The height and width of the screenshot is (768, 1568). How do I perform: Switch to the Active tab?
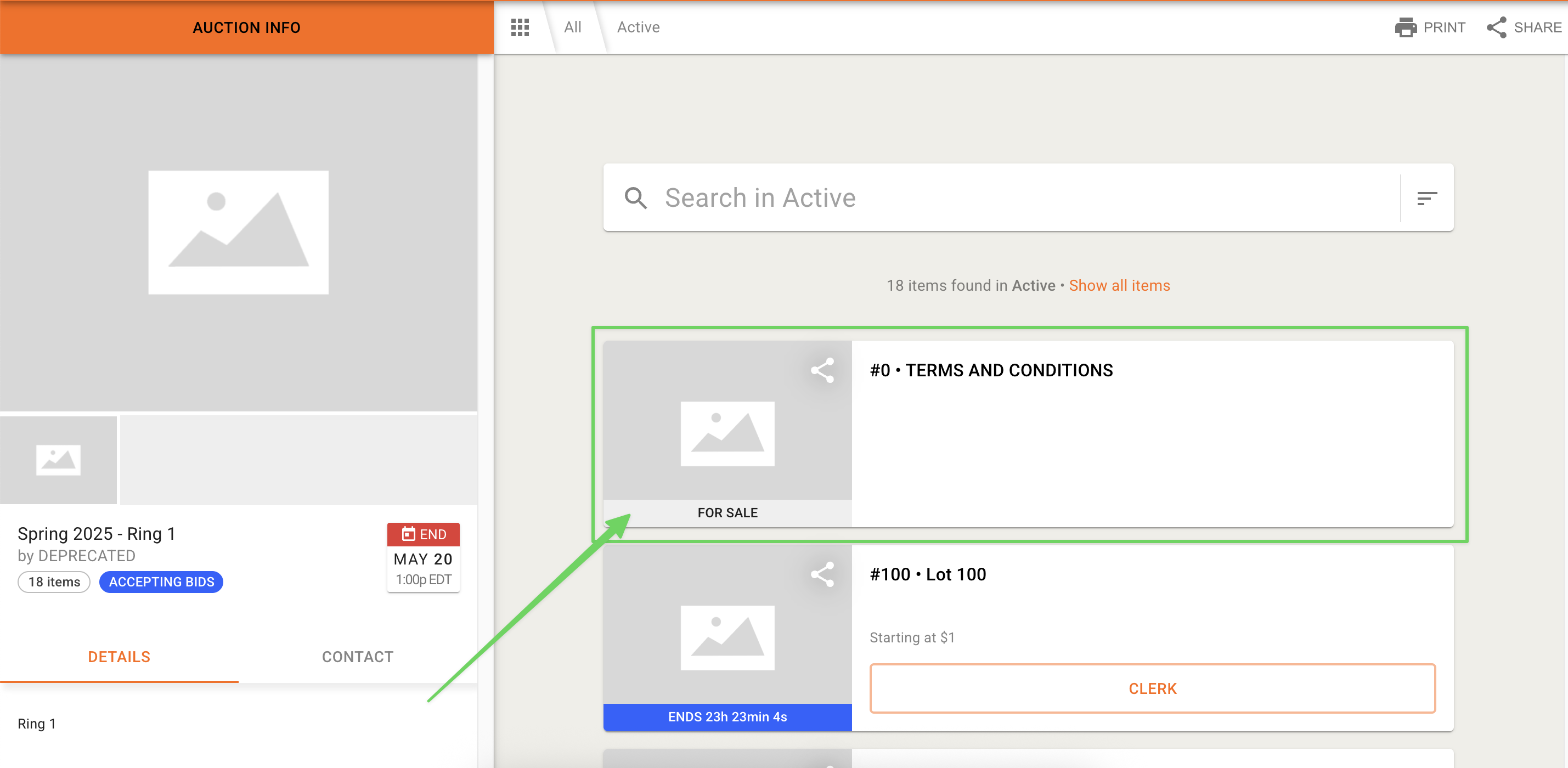(638, 27)
